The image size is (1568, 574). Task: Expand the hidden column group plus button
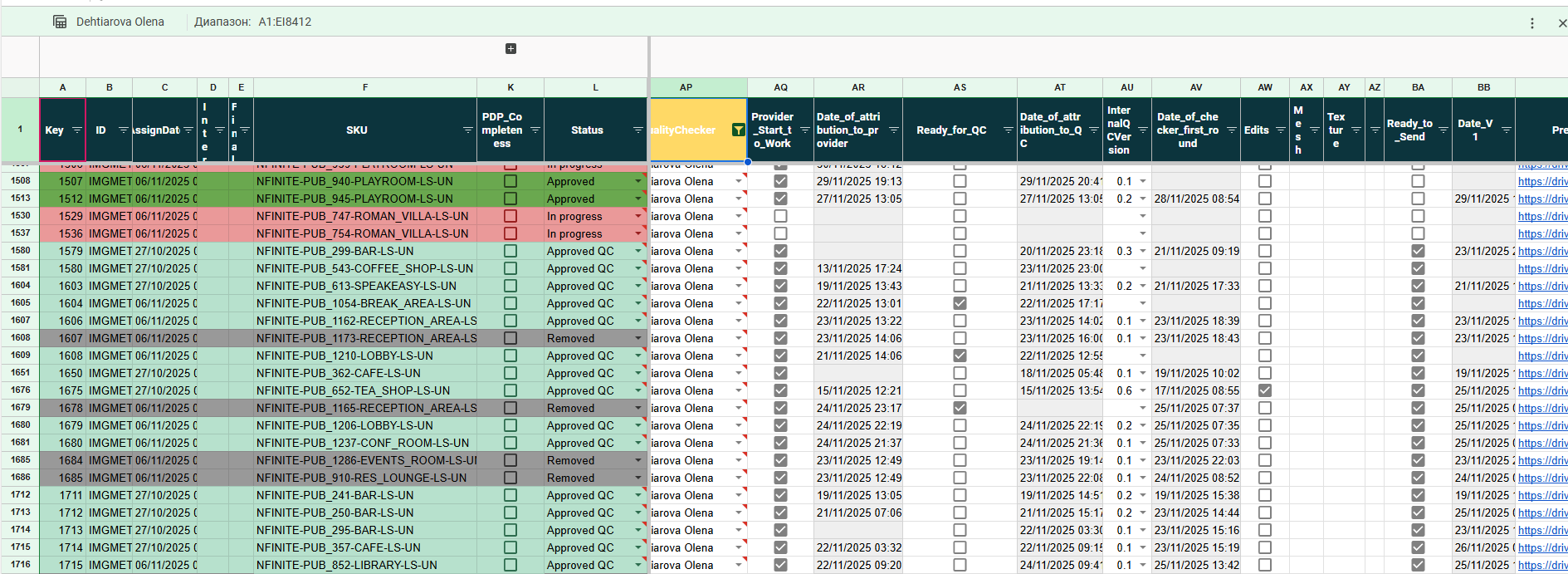coord(510,49)
